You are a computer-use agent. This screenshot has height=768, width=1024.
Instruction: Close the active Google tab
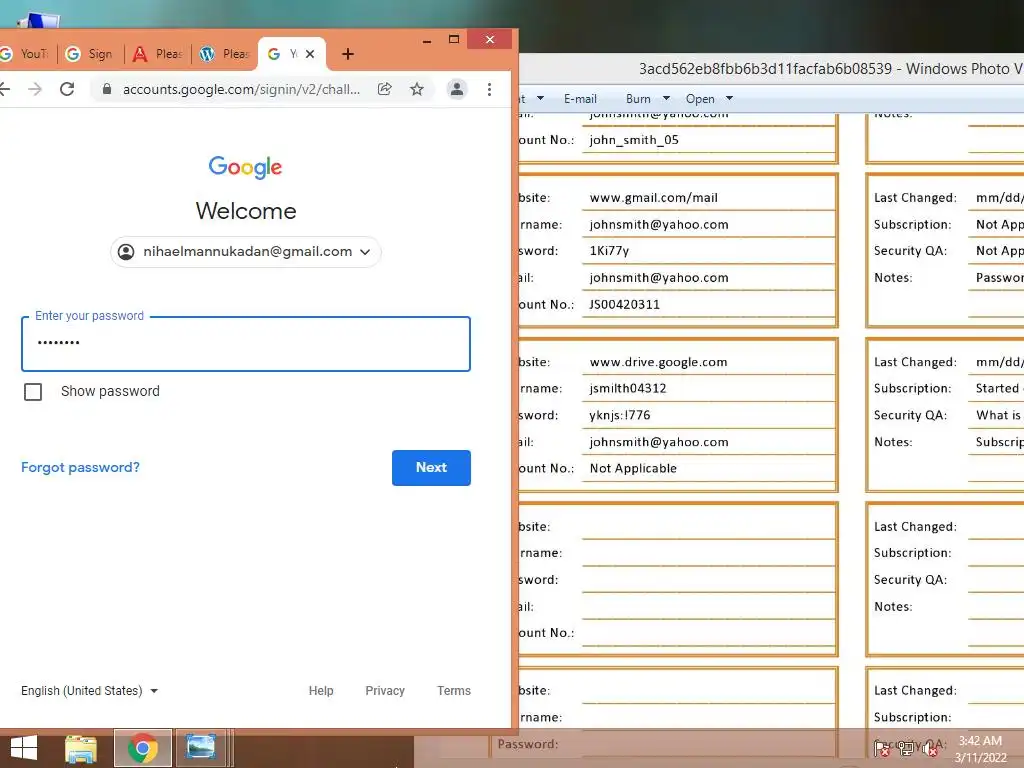[x=310, y=54]
